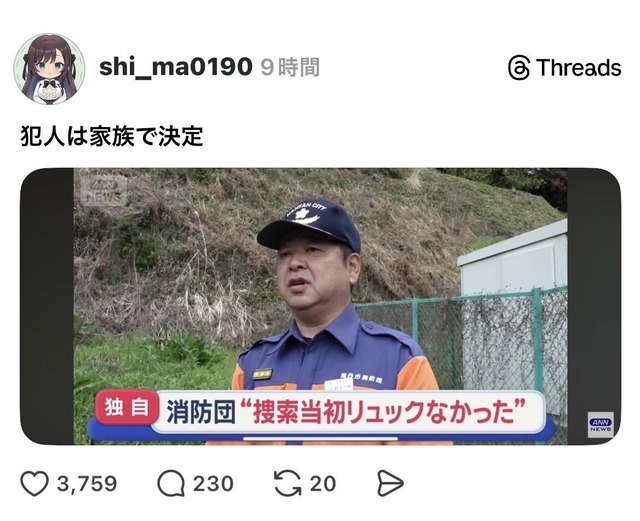This screenshot has width=640, height=521.
Task: Select the post text 犯人は家族で決定
Action: click(112, 136)
